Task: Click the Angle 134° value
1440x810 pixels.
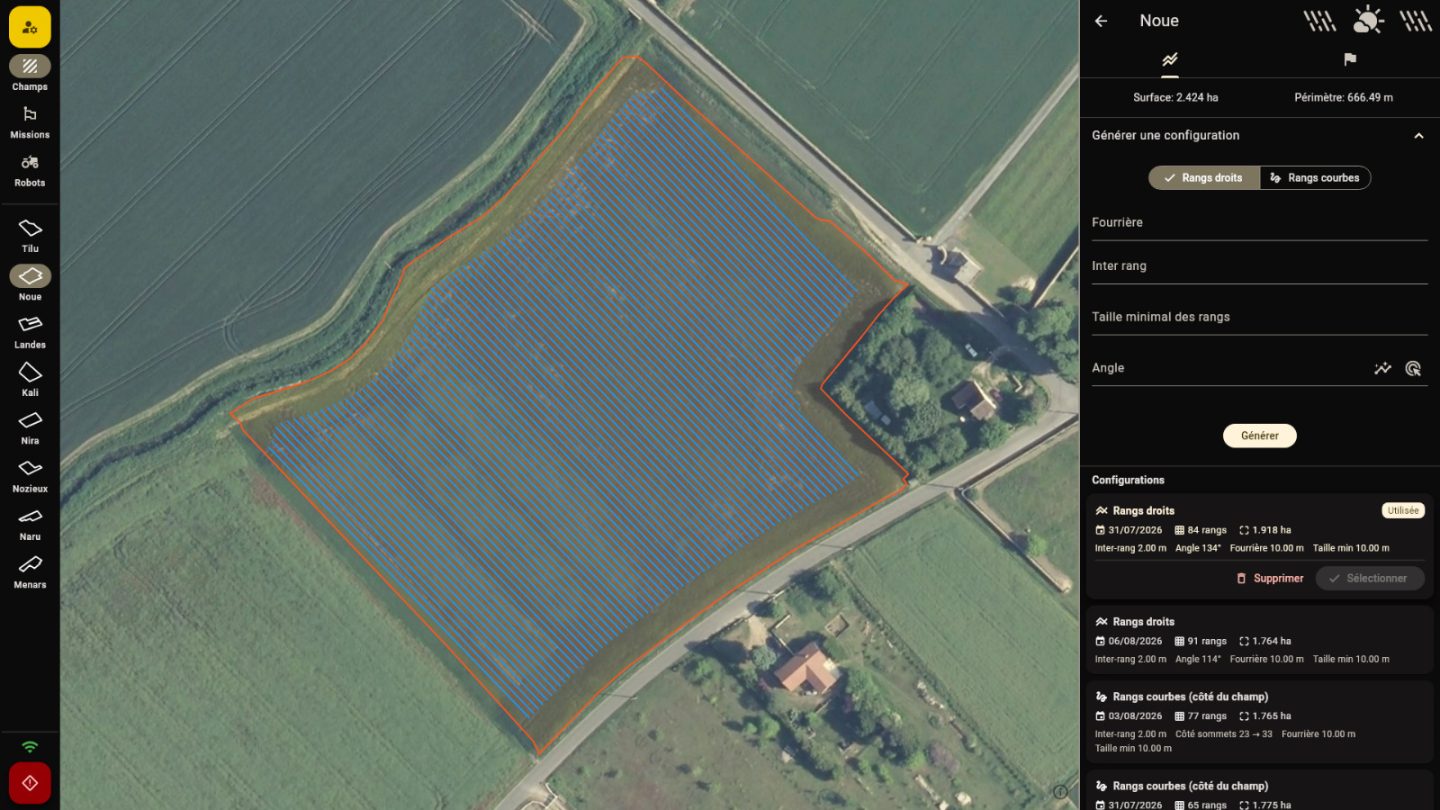Action: pos(1198,548)
